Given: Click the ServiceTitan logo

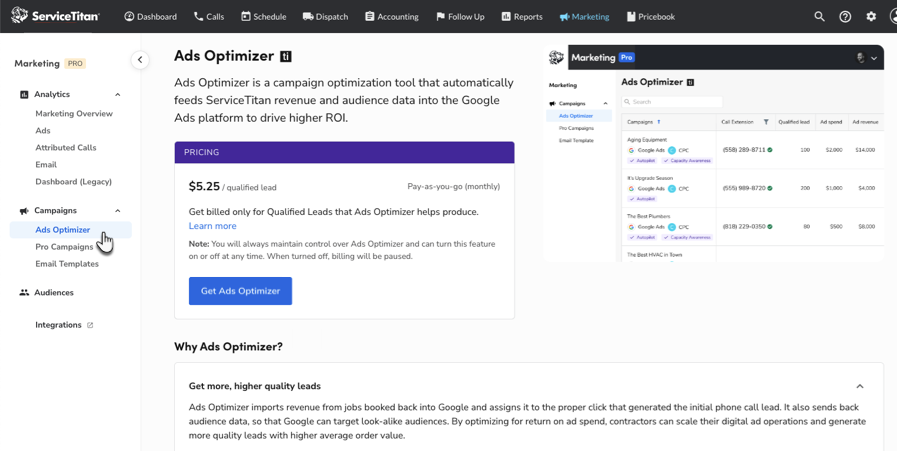Looking at the screenshot, I should [55, 16].
